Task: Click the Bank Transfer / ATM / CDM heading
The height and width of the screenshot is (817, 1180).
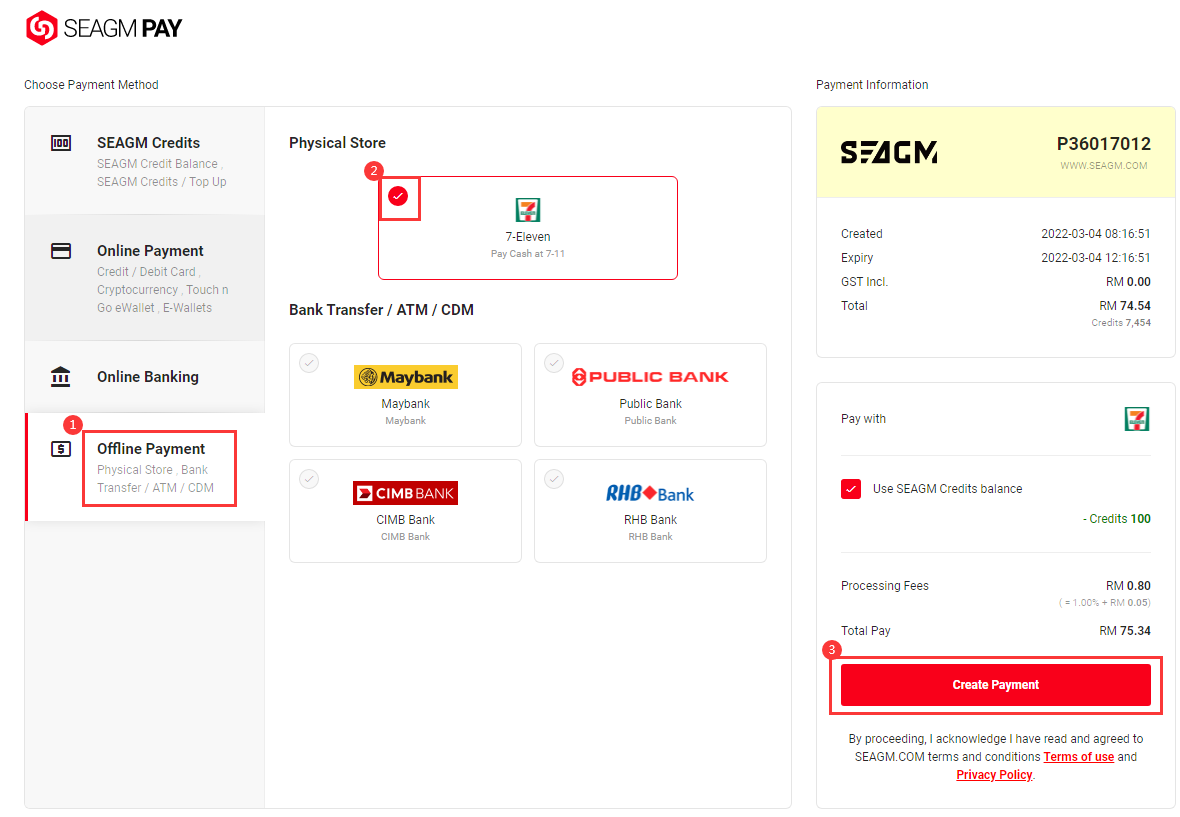Action: (x=382, y=310)
